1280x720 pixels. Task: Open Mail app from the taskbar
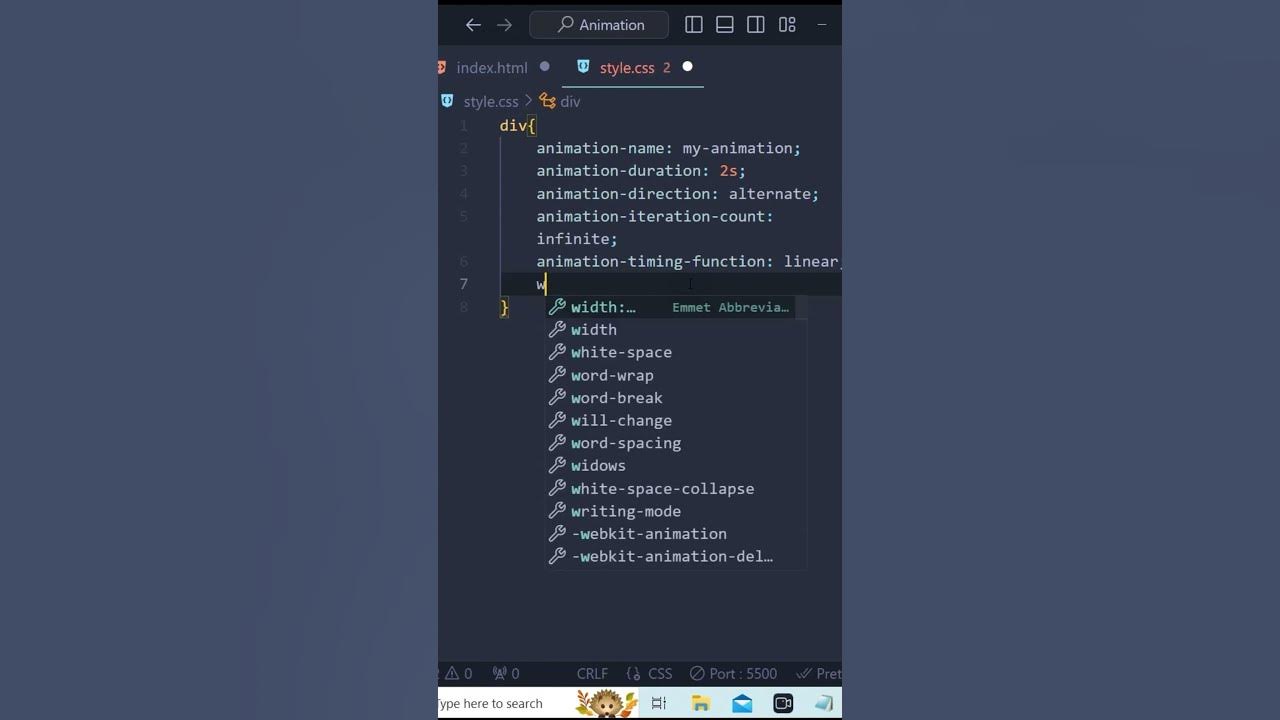point(741,703)
